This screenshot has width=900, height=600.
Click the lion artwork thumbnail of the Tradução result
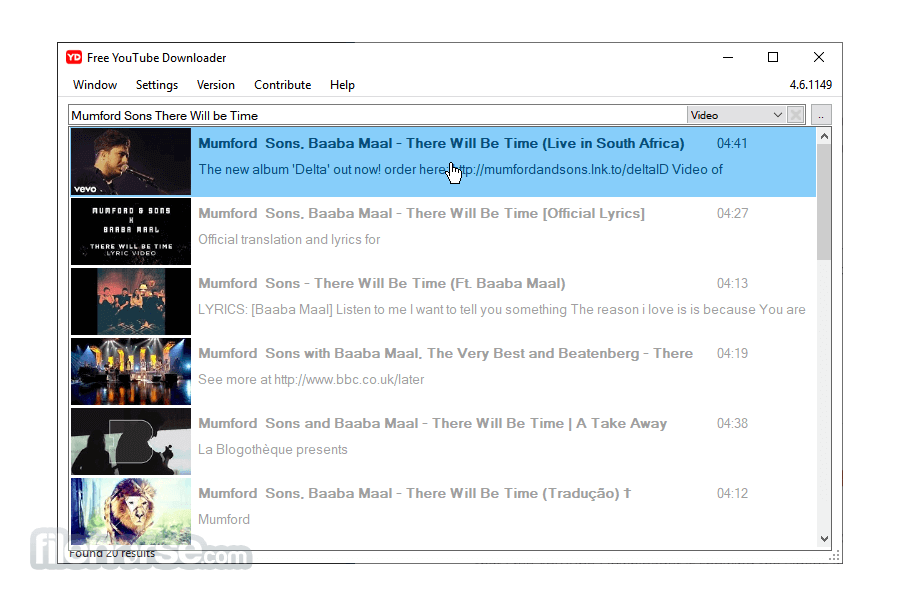point(130,511)
